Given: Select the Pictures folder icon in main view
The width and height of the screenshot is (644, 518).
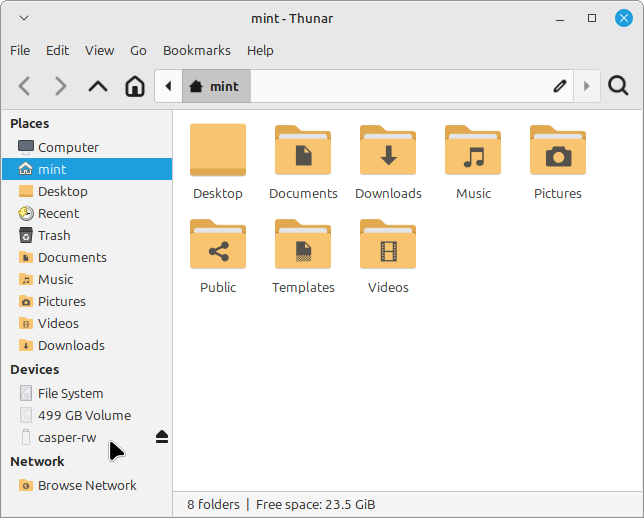Looking at the screenshot, I should [x=558, y=150].
